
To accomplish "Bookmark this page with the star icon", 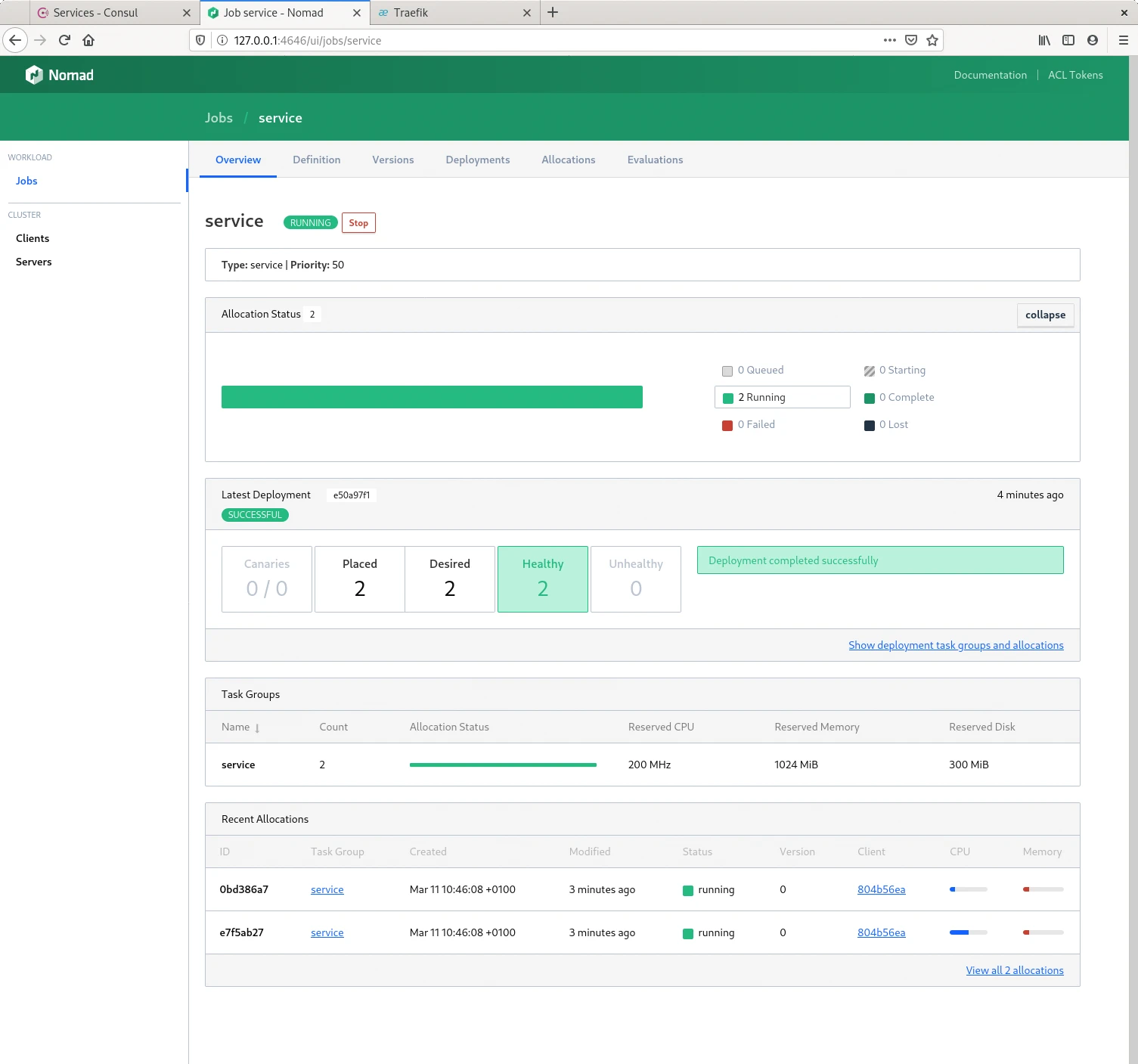I will [x=932, y=40].
